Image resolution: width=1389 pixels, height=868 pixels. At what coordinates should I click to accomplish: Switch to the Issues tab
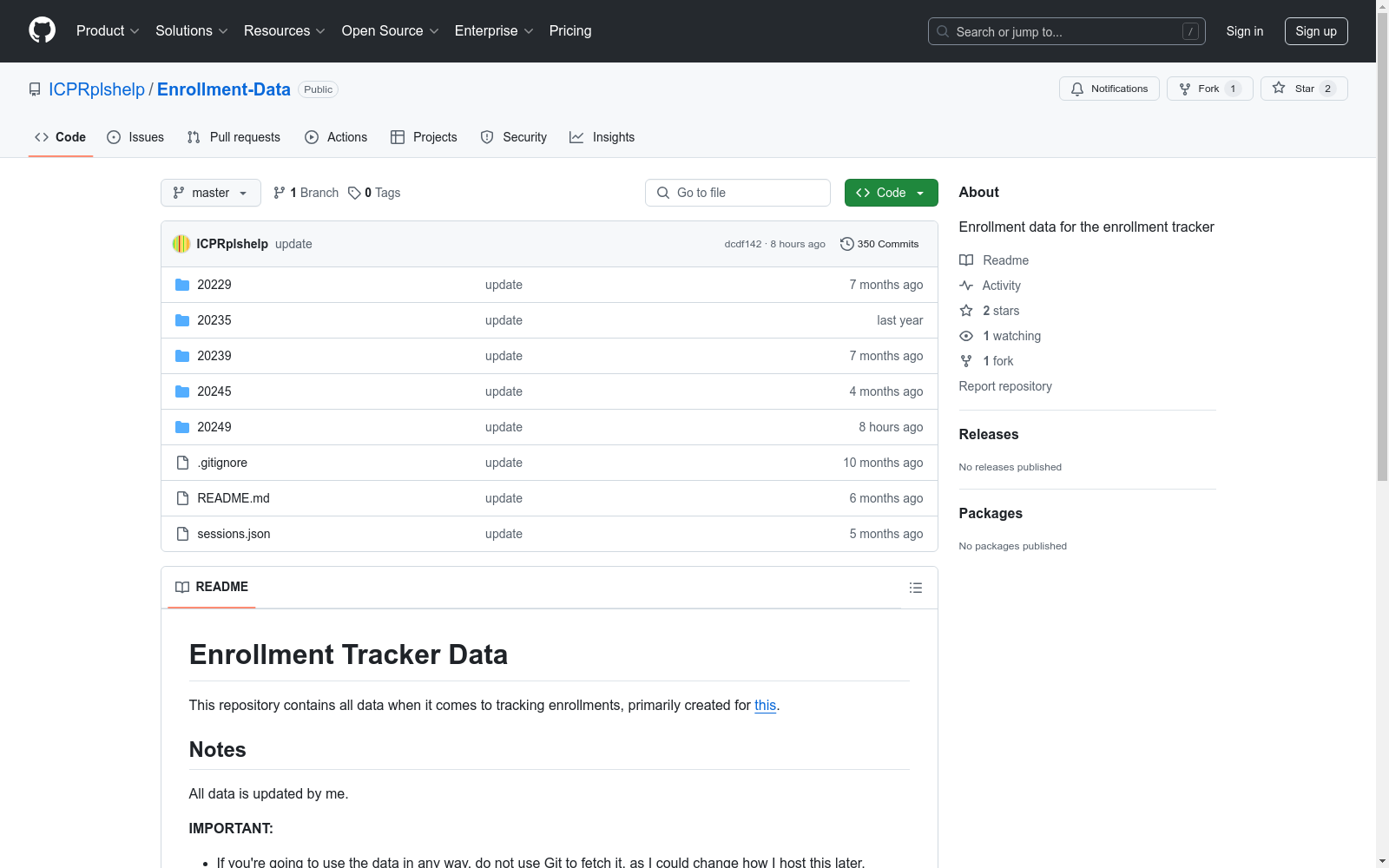click(135, 137)
